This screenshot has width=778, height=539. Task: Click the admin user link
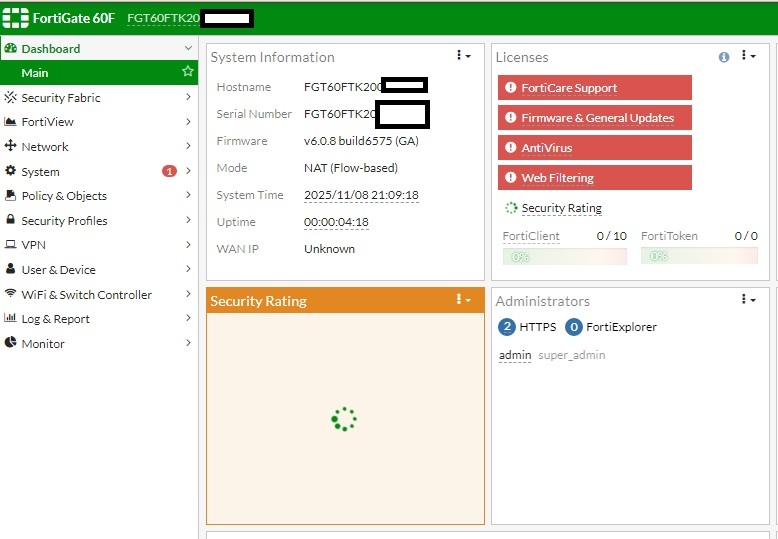coord(515,355)
